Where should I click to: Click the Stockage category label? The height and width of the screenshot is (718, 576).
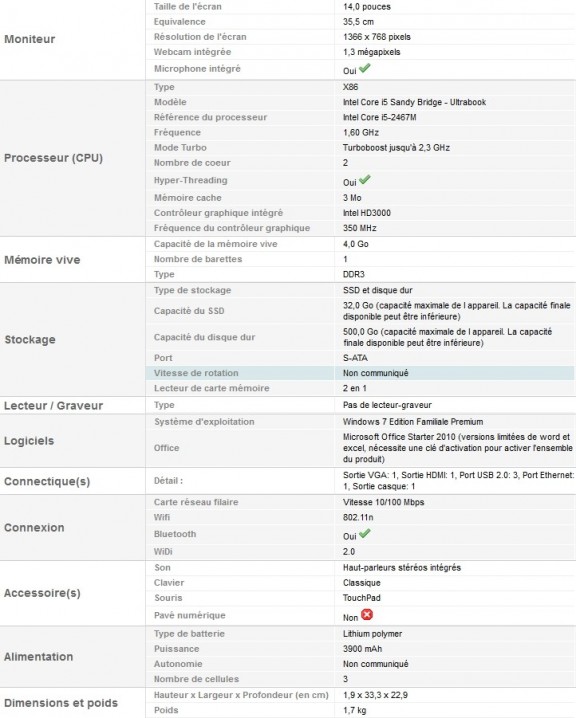click(30, 339)
